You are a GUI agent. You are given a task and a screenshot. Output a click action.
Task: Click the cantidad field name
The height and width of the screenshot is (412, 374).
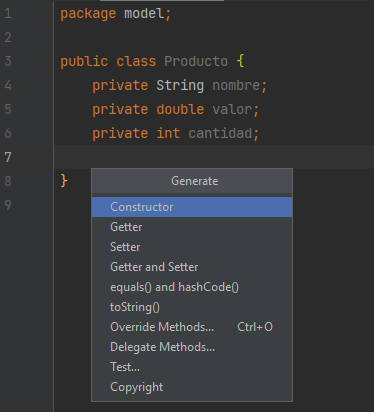[x=220, y=134]
